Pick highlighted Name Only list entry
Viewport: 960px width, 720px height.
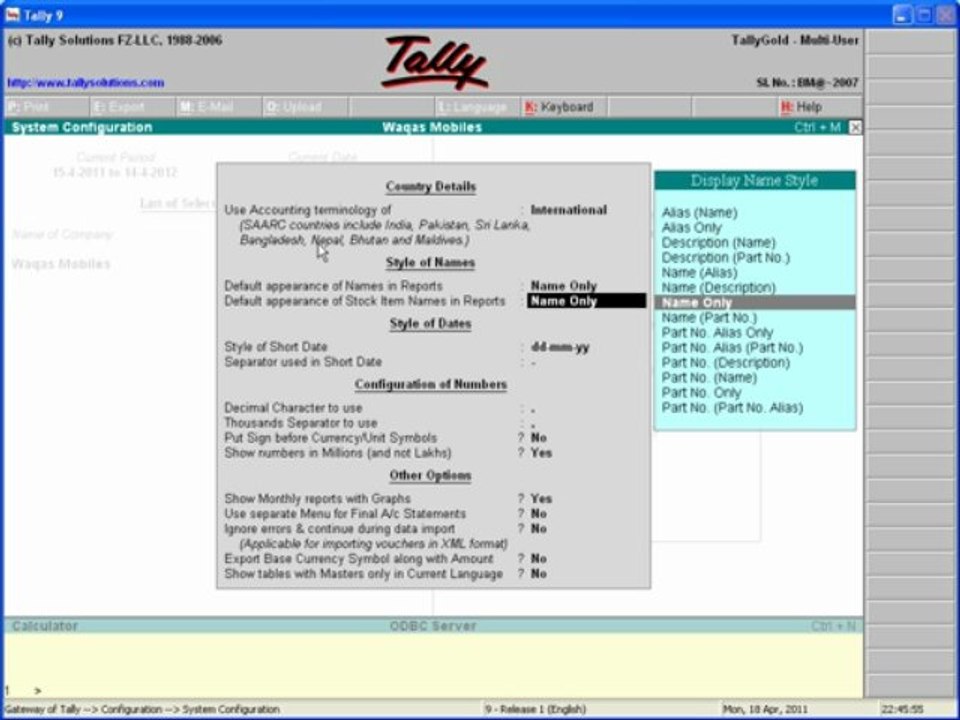tap(754, 302)
